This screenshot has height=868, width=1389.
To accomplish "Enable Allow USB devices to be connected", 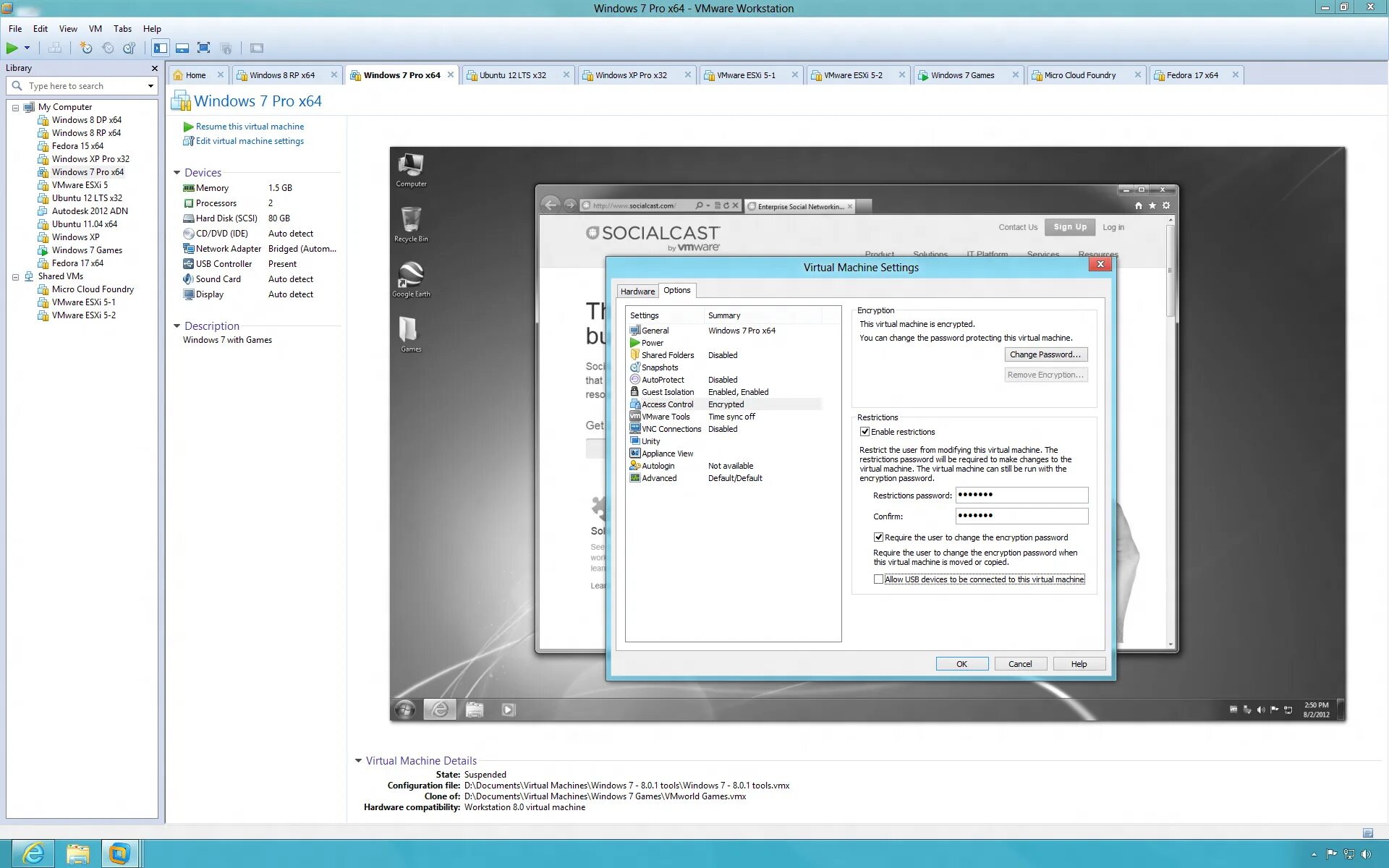I will tap(878, 579).
